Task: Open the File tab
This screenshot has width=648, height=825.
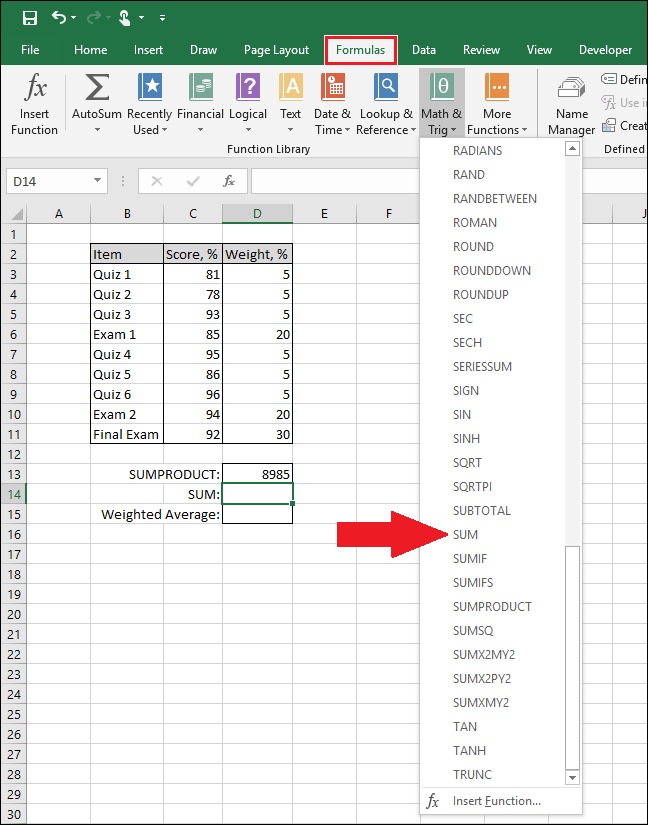Action: pos(30,50)
